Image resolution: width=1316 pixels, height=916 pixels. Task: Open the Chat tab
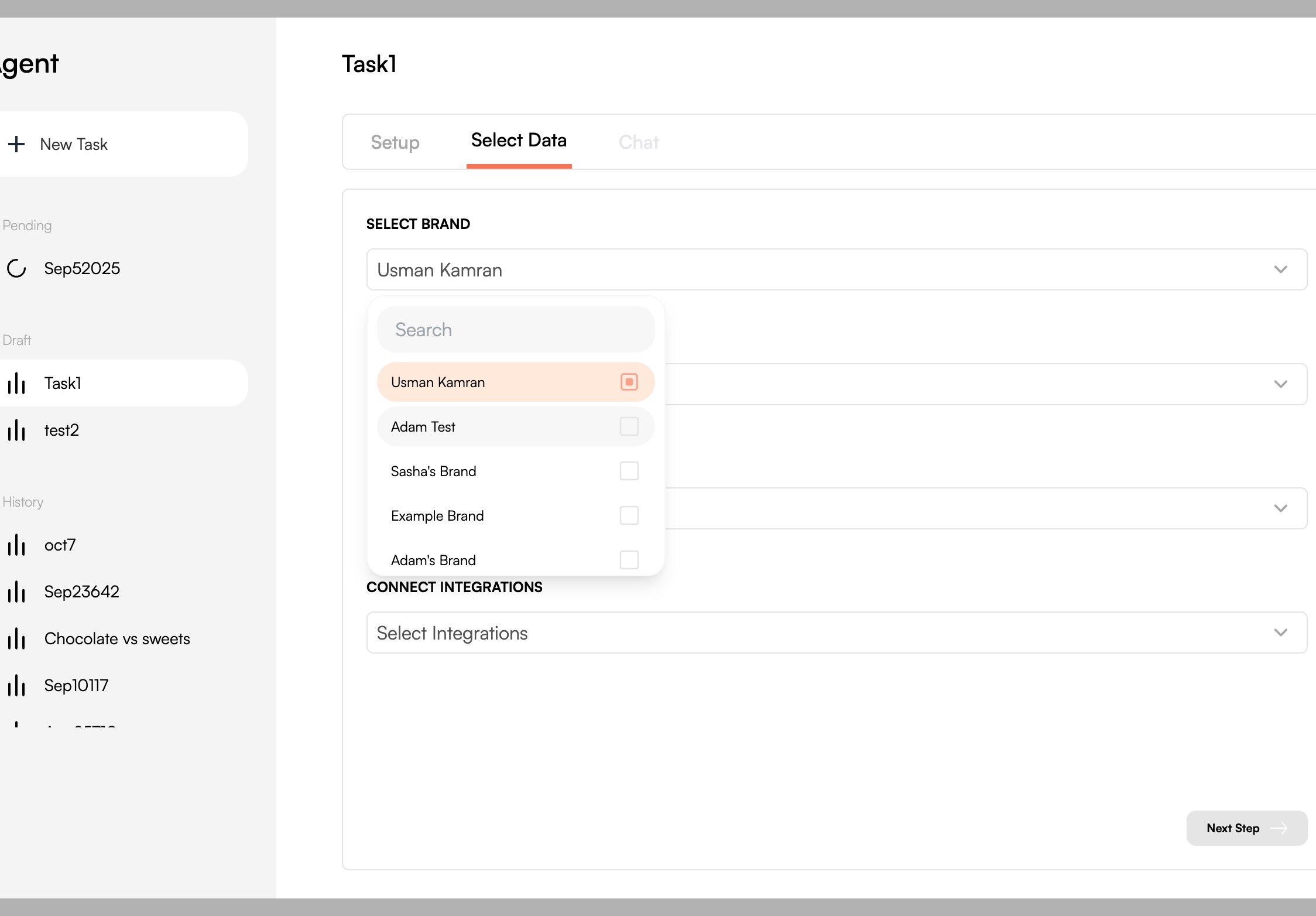[x=638, y=142]
